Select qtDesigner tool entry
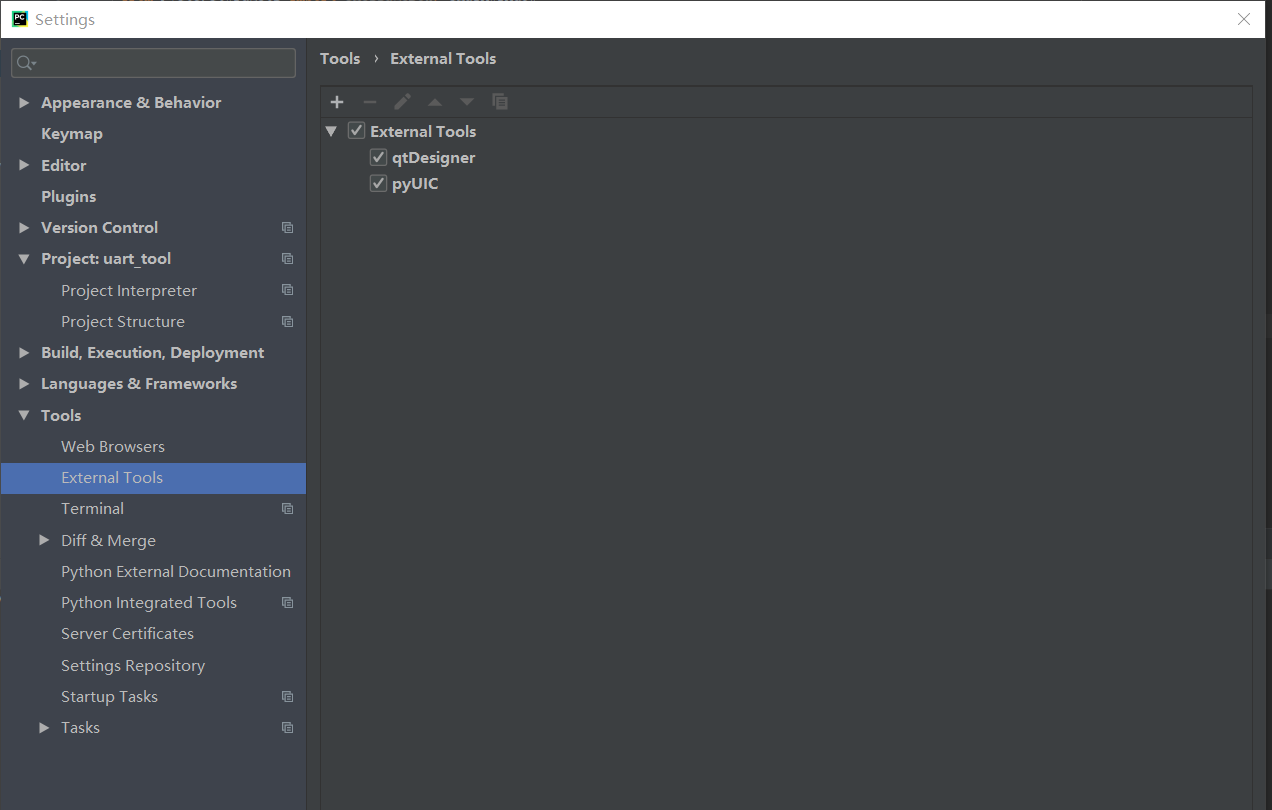Viewport: 1272px width, 810px height. pyautogui.click(x=433, y=157)
